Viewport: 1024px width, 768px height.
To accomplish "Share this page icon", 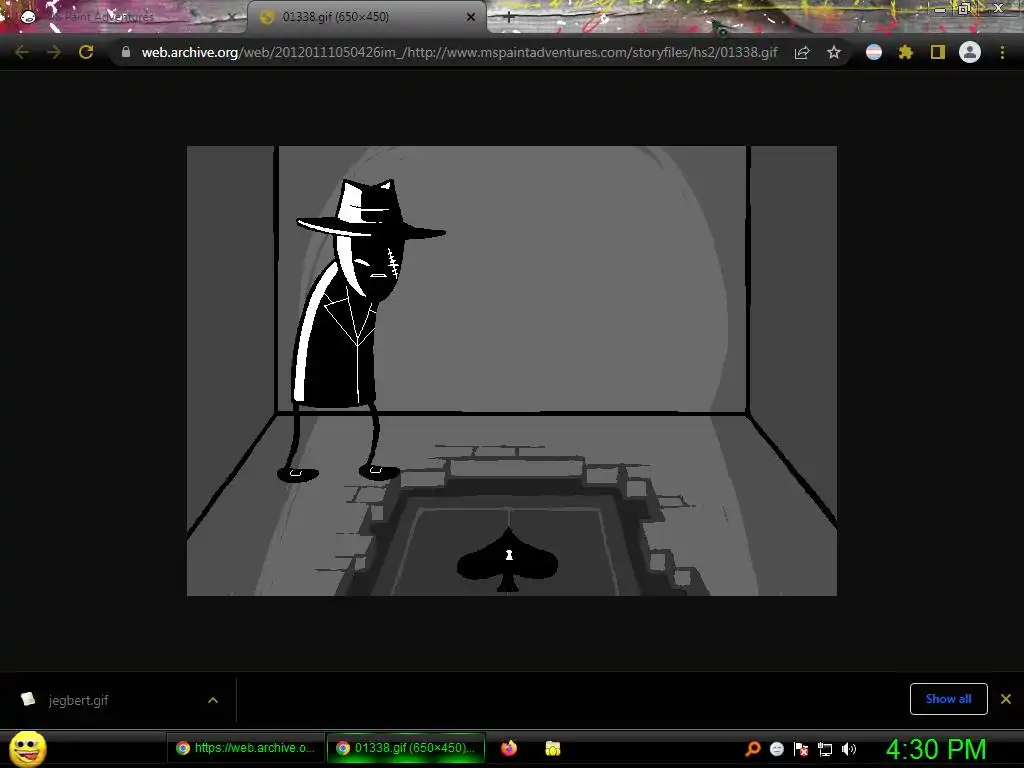I will tap(802, 52).
